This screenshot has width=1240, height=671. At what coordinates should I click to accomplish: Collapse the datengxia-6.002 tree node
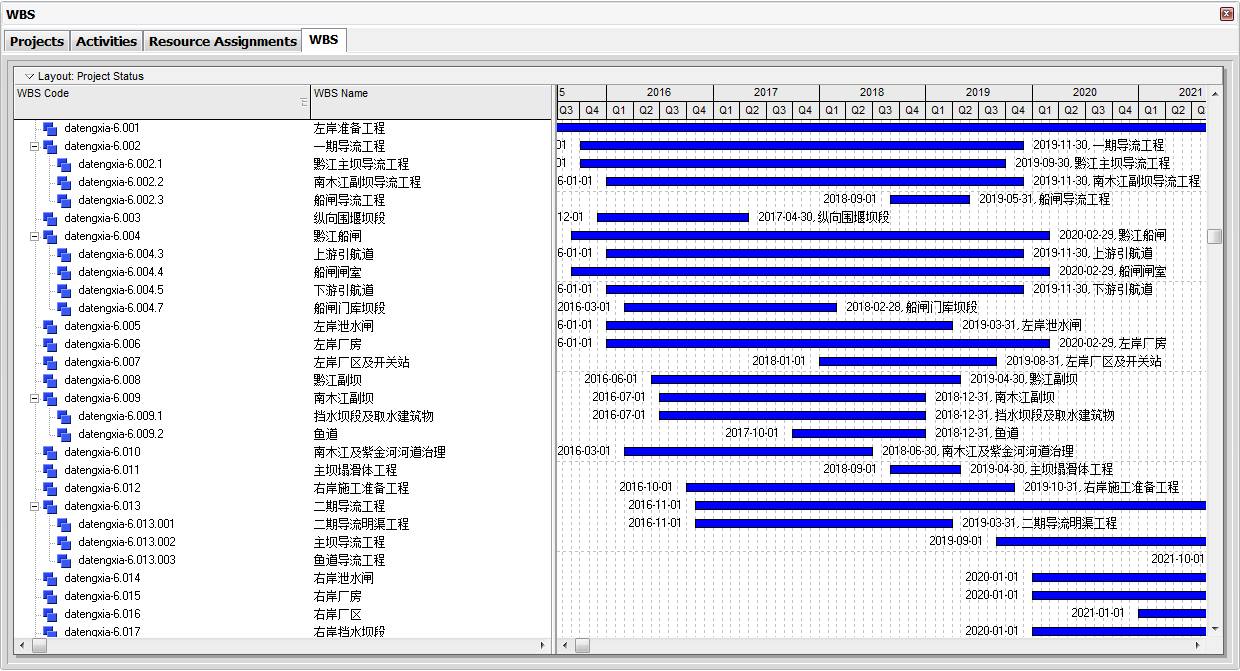[34, 146]
